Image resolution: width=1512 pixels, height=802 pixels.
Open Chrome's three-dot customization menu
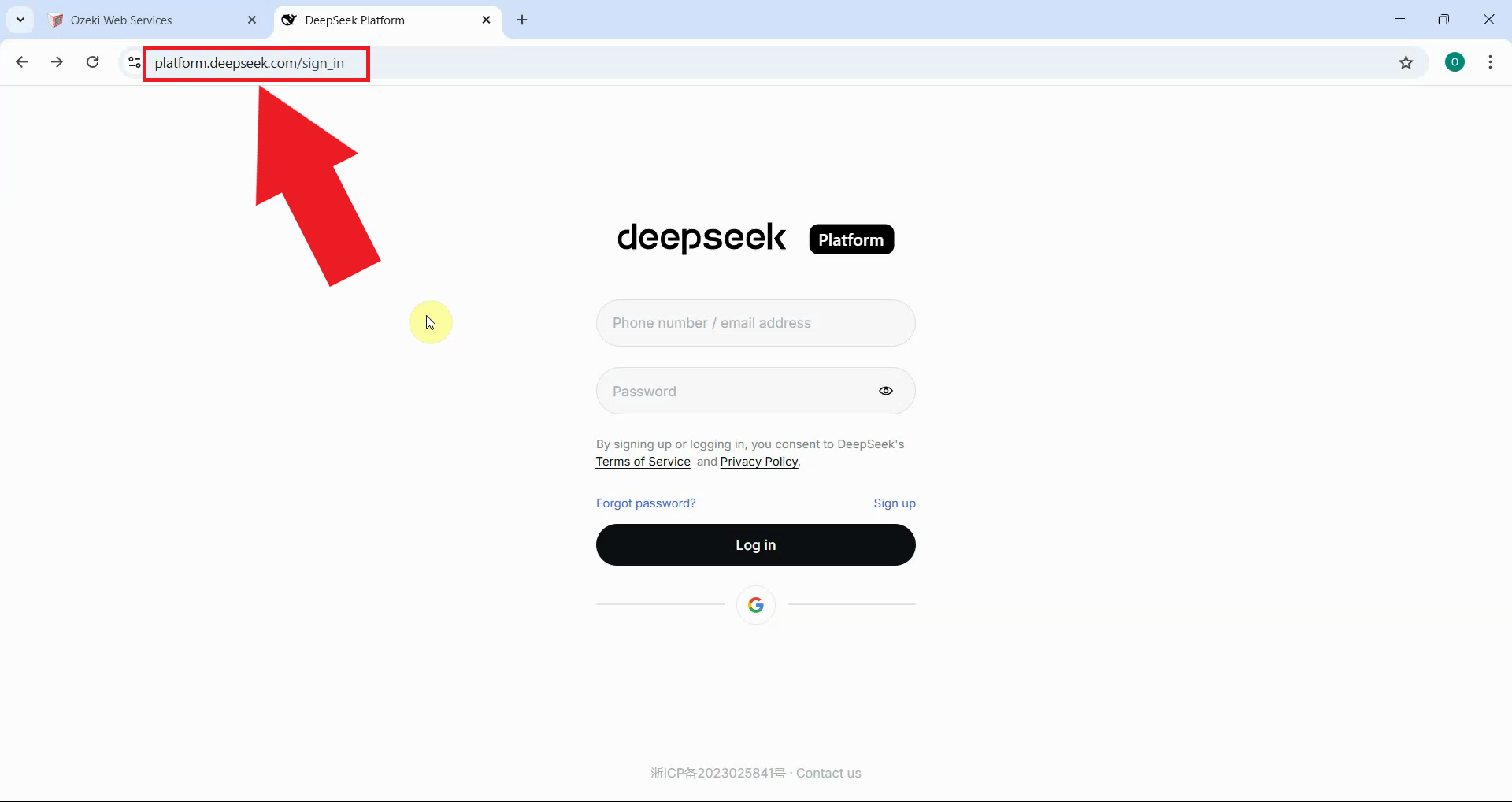[x=1491, y=62]
